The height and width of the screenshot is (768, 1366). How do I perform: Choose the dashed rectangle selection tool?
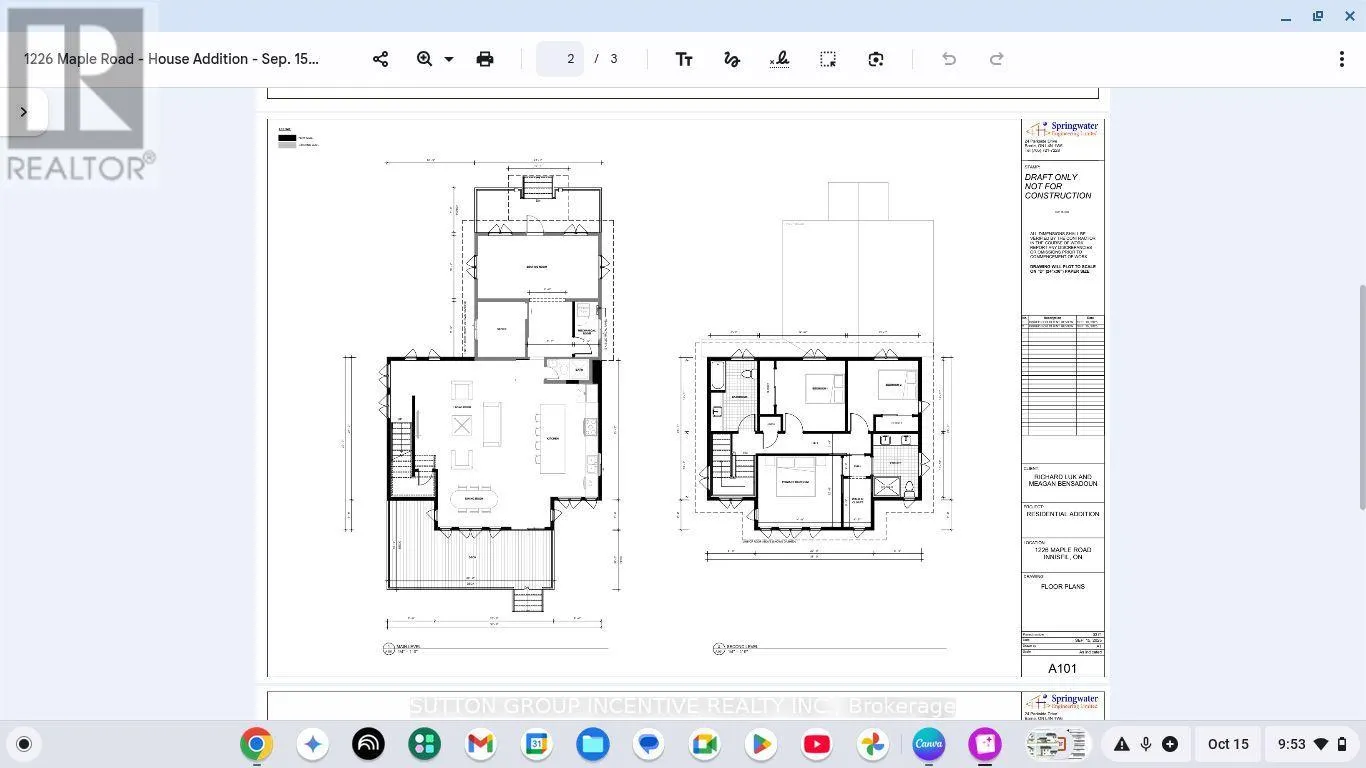point(828,59)
